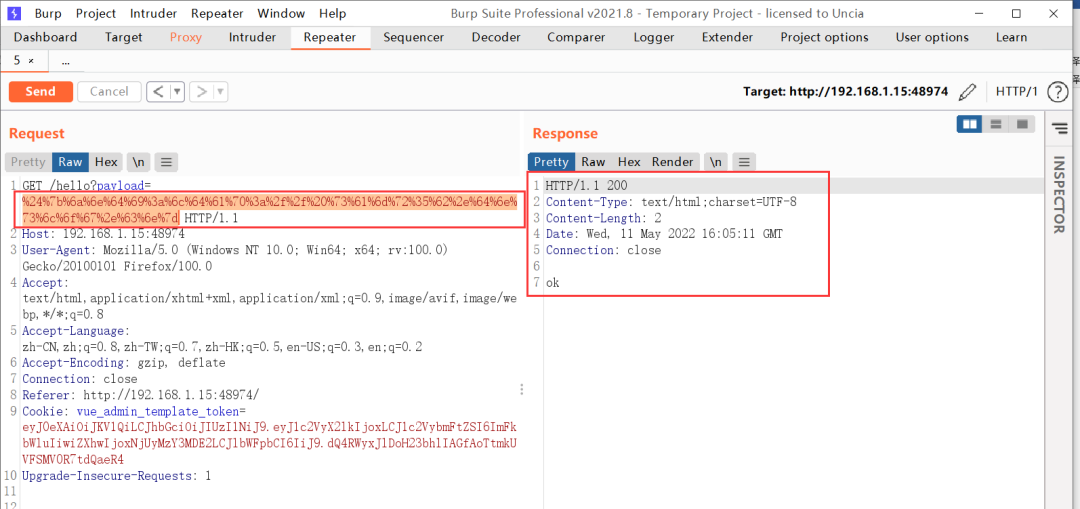Select Repeater request tab 5
Viewport: 1080px width, 509px height.
coord(17,61)
